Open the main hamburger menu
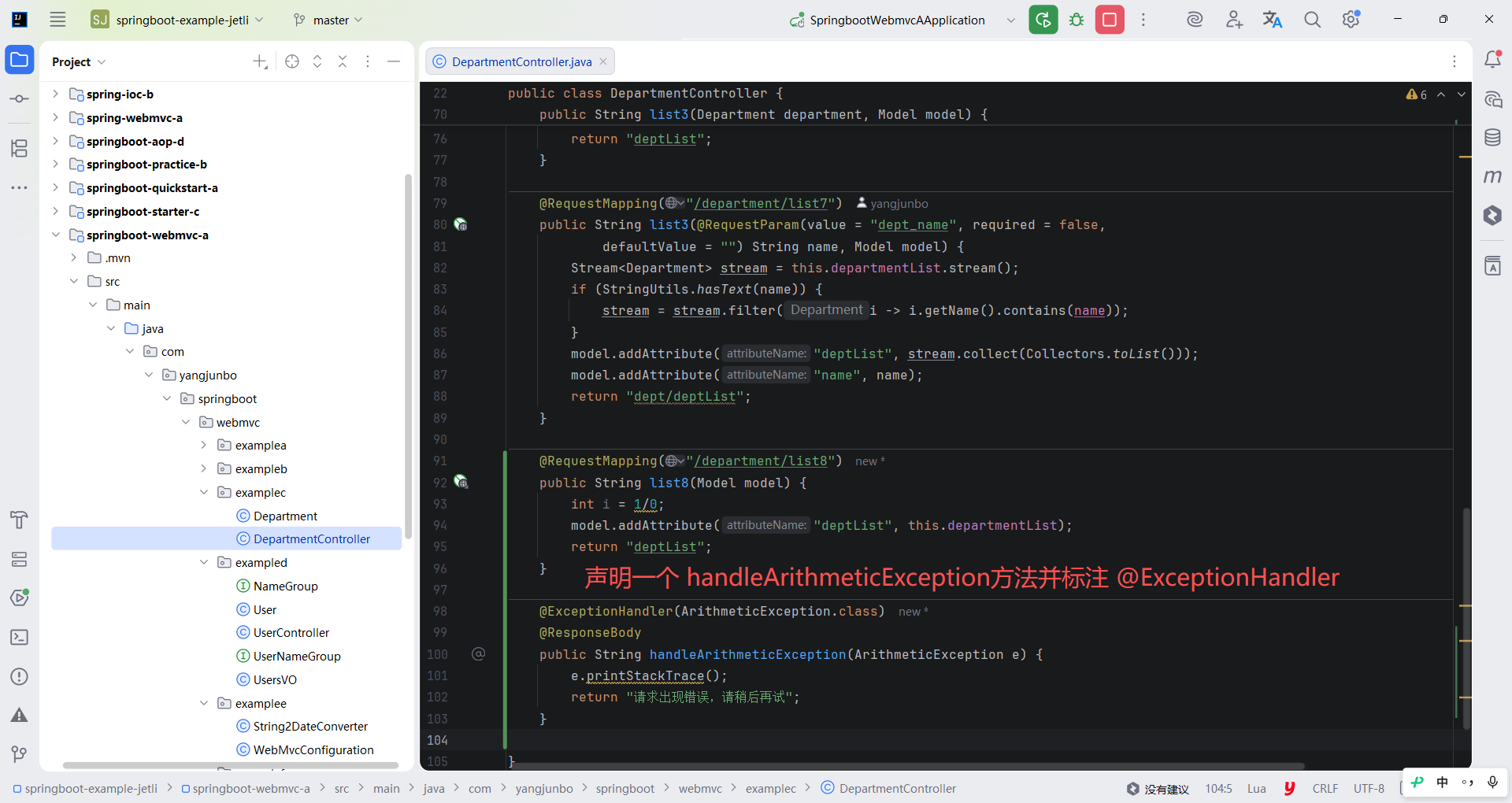 57,20
